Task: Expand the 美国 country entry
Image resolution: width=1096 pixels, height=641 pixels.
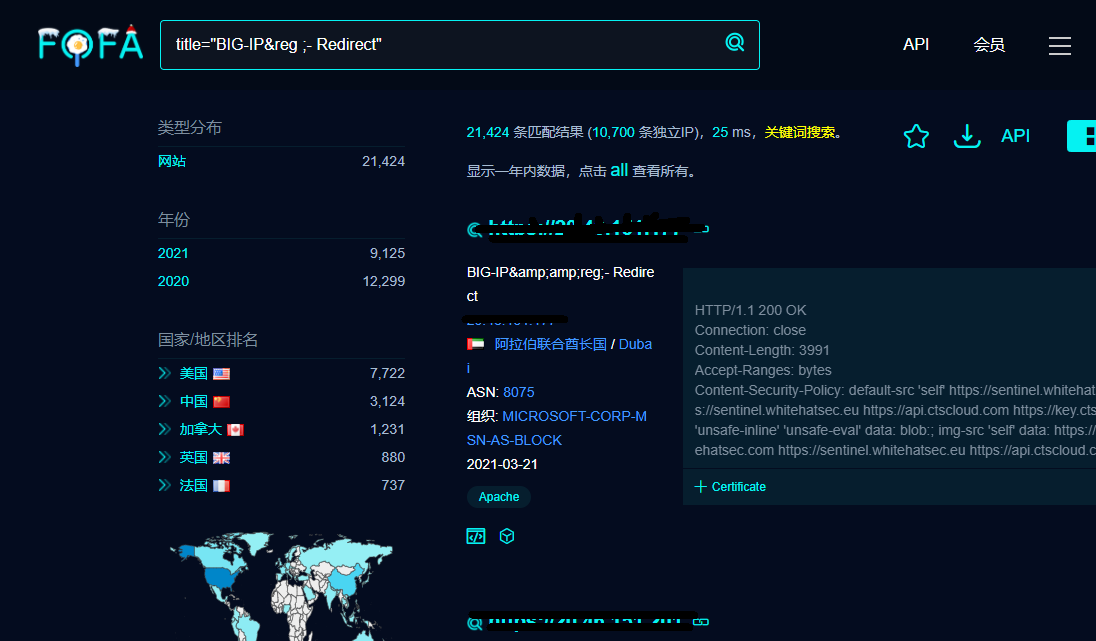Action: [x=164, y=373]
